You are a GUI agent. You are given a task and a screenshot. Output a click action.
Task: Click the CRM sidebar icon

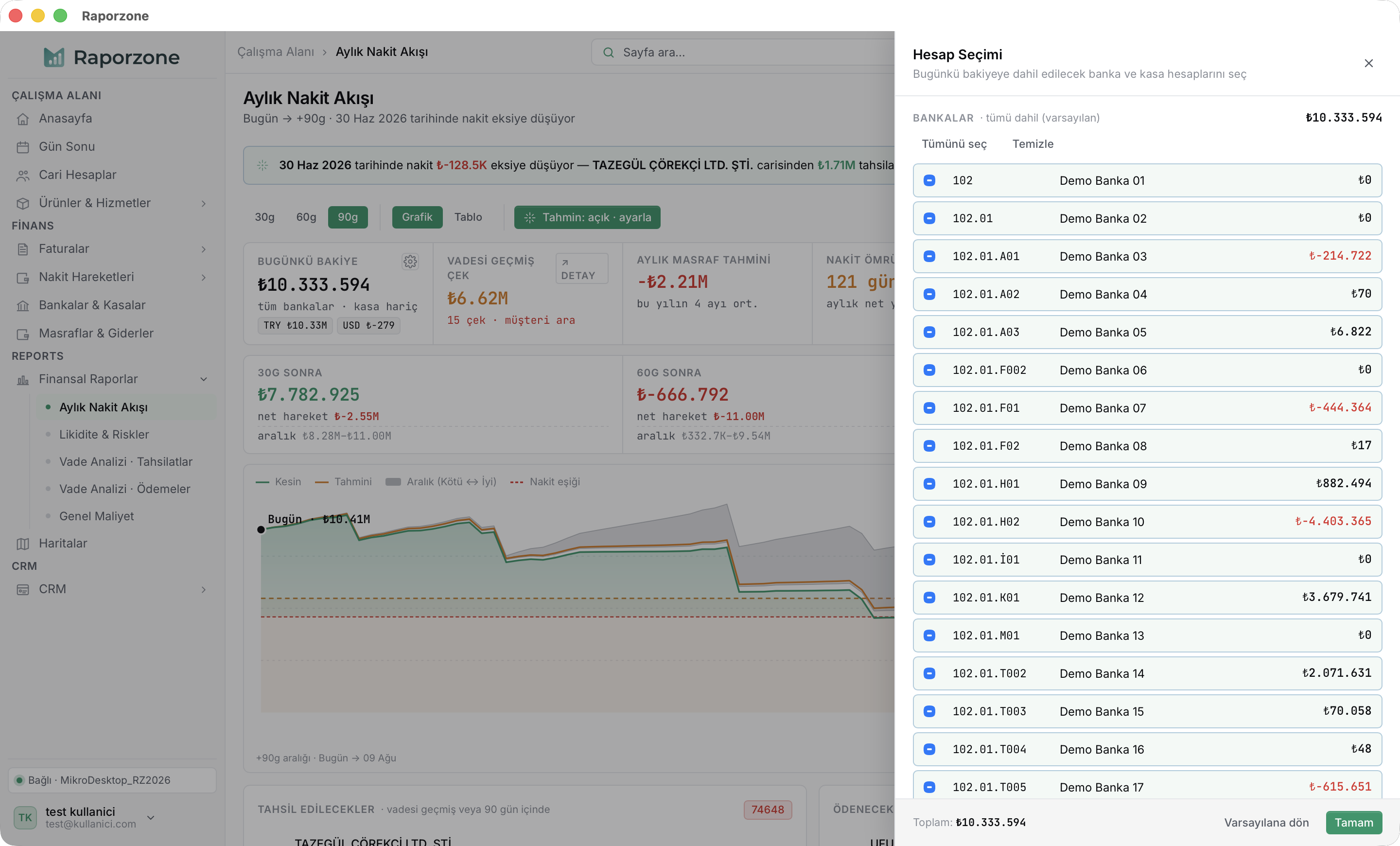(23, 590)
